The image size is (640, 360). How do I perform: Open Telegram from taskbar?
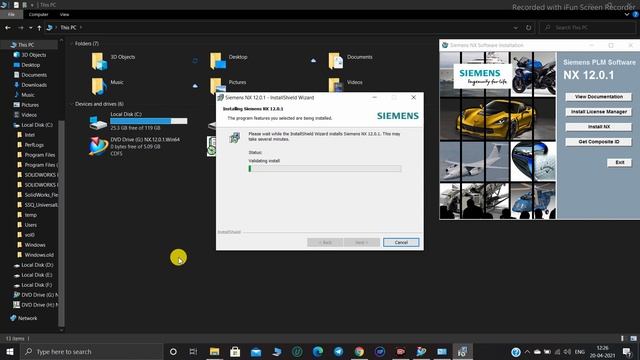338,351
